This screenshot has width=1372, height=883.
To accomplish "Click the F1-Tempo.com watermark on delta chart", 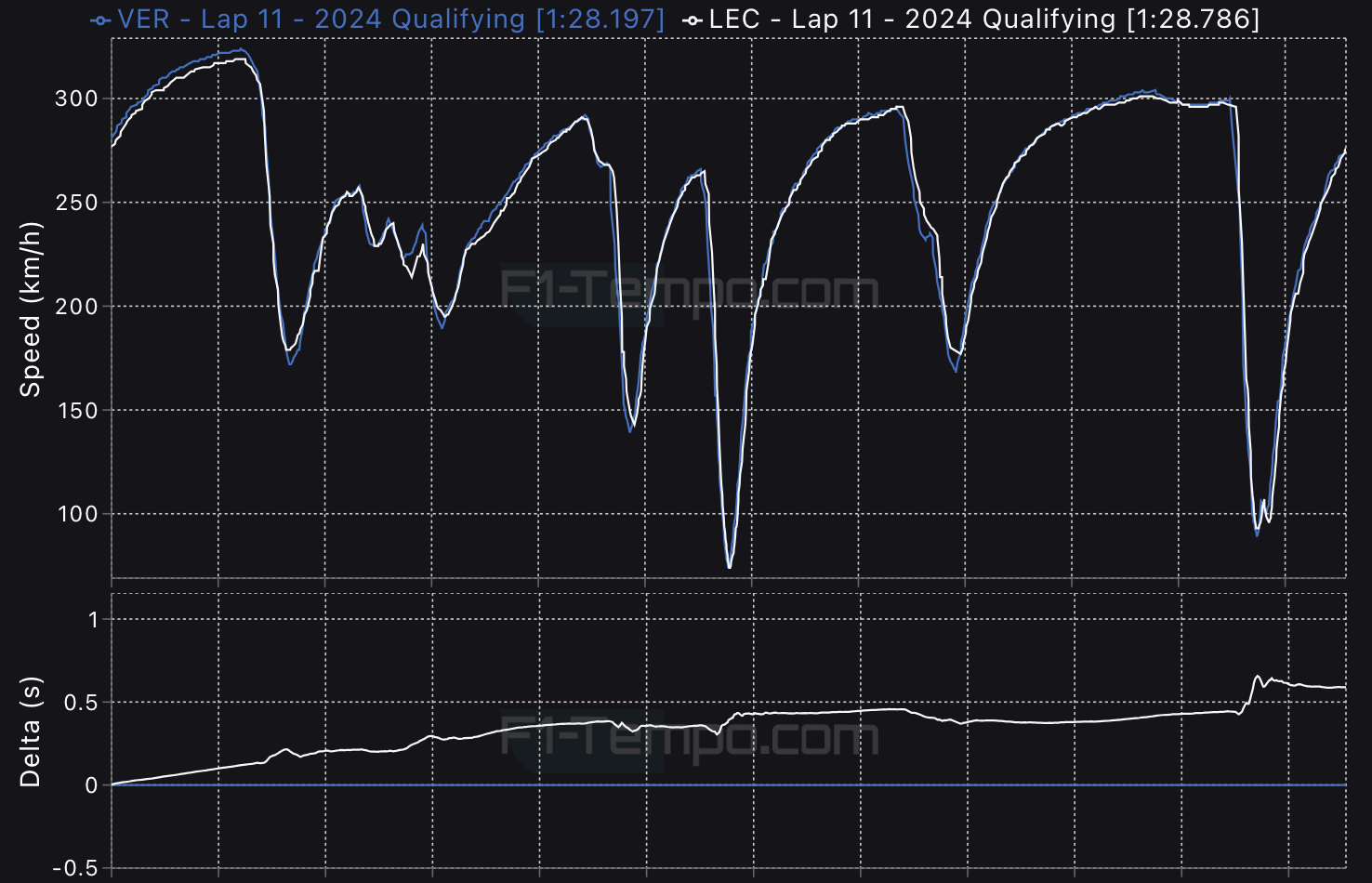I will pyautogui.click(x=689, y=737).
